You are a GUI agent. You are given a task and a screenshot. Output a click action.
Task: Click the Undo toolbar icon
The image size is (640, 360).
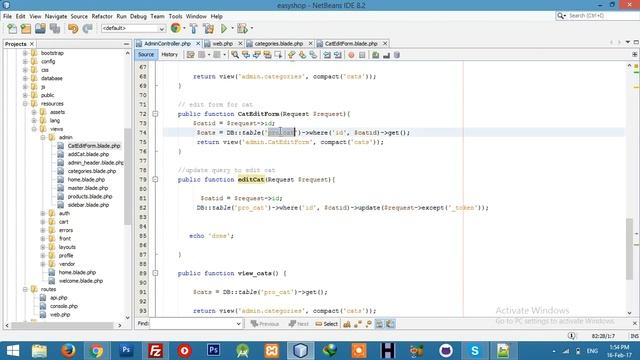(73, 28)
